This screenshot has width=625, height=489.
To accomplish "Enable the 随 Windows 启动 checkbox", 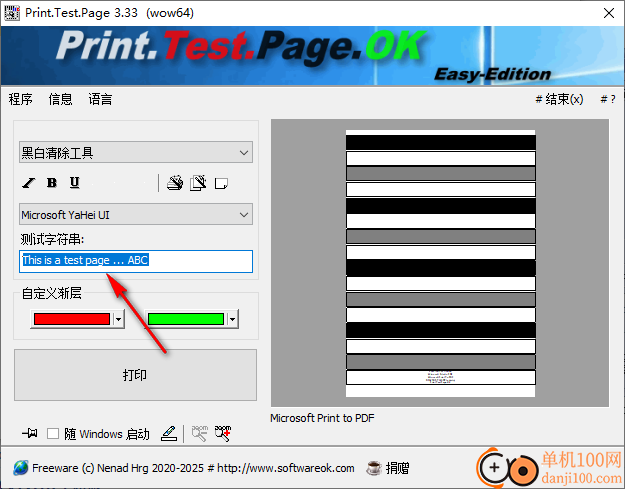I will click(53, 434).
